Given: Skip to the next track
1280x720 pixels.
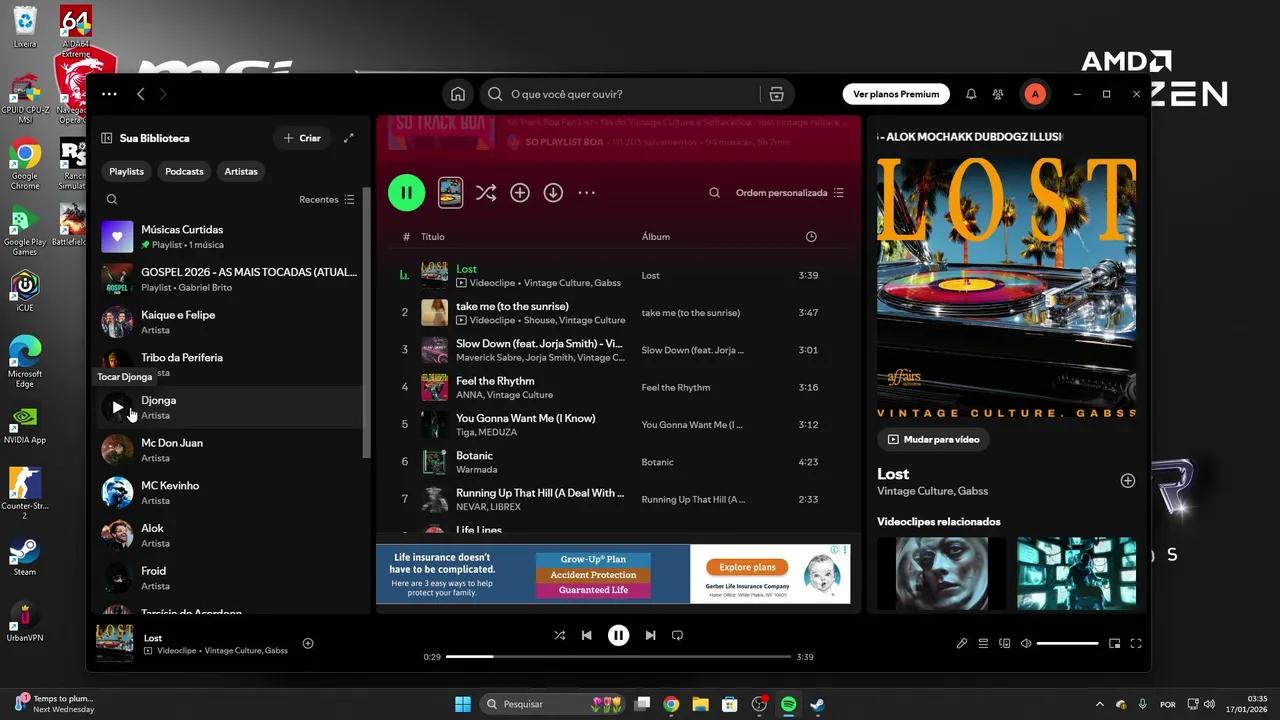Looking at the screenshot, I should [650, 635].
